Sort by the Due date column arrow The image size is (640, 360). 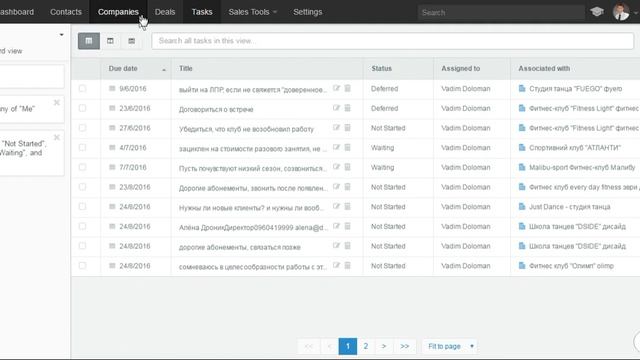[164, 69]
